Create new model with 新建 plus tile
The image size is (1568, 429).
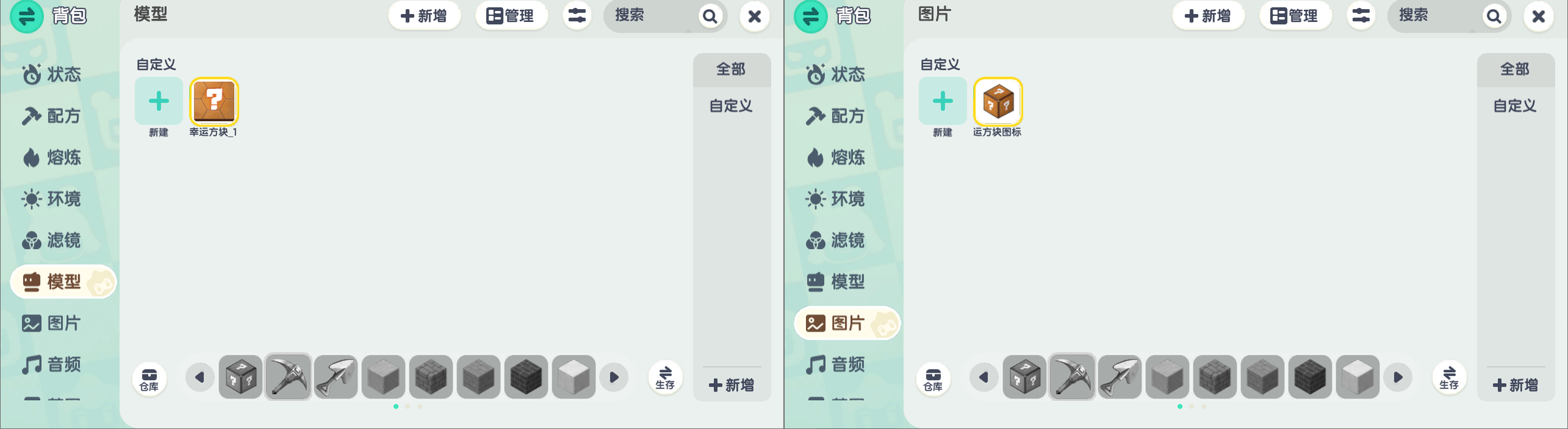pos(159,101)
